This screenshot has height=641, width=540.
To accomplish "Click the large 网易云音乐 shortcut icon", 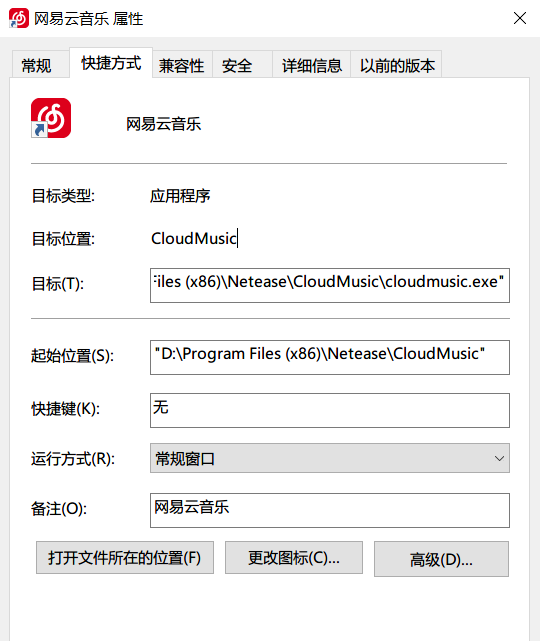I will pos(51,118).
